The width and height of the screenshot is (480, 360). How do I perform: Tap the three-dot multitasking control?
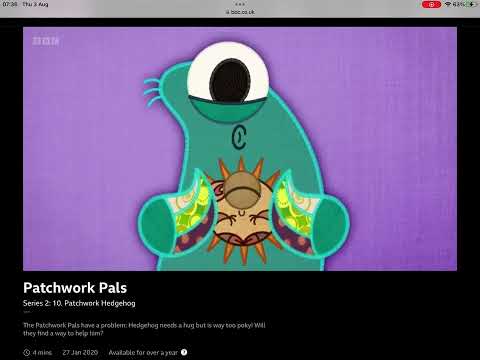240,4
